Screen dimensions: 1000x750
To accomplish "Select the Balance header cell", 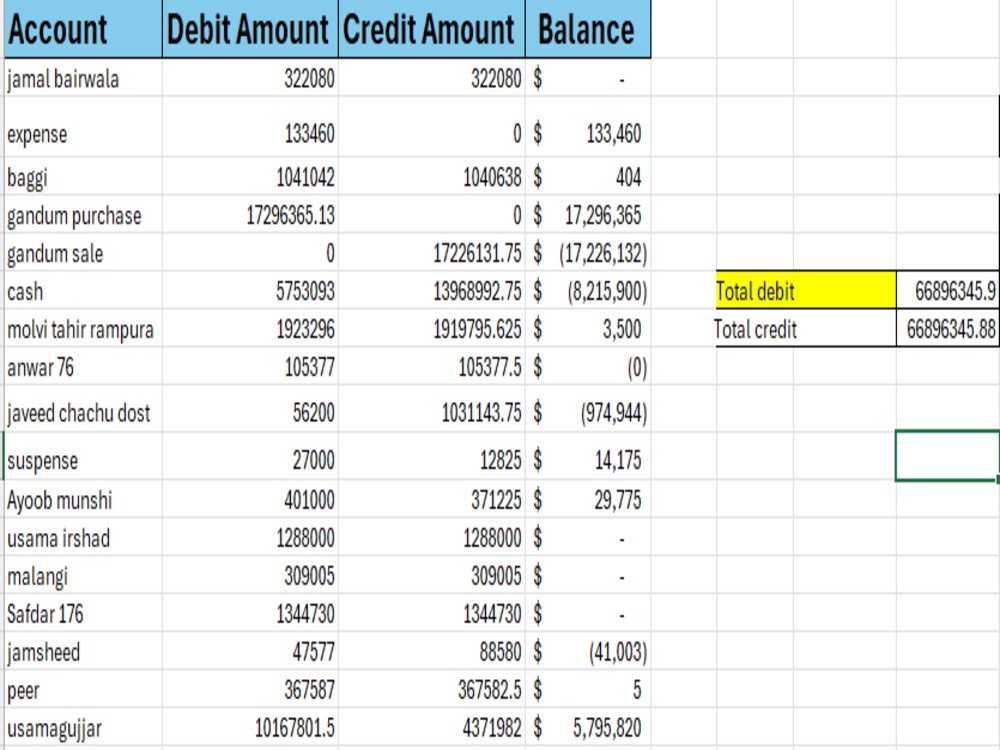I will (588, 29).
